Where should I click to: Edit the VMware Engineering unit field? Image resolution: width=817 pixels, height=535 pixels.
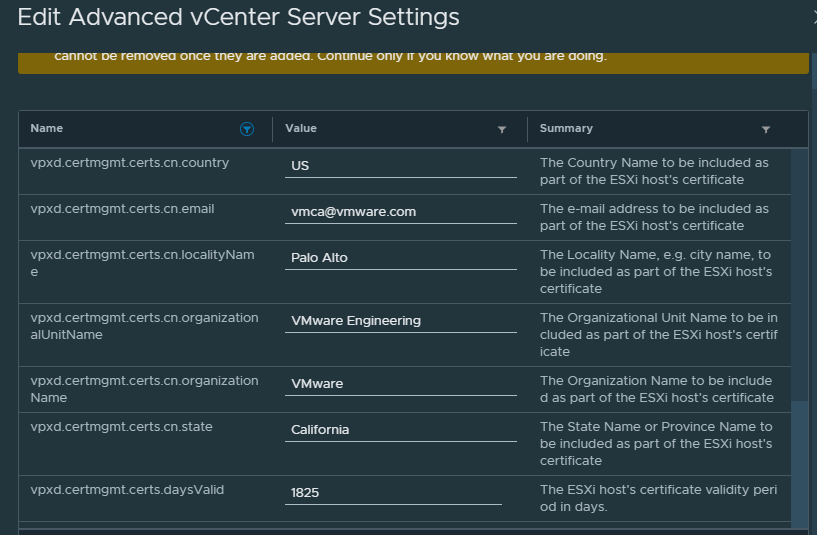click(400, 321)
